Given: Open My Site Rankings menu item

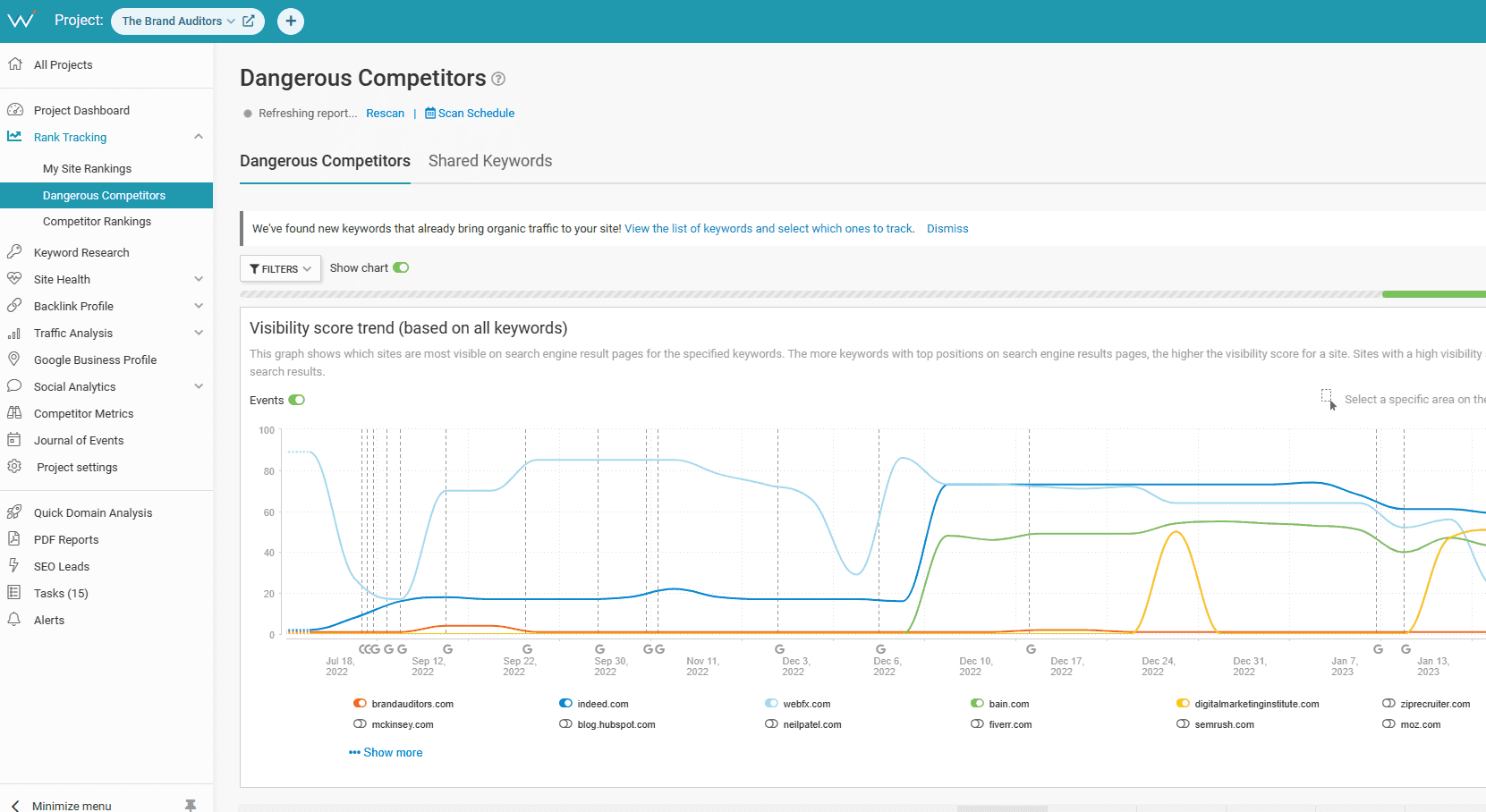Looking at the screenshot, I should (x=87, y=168).
